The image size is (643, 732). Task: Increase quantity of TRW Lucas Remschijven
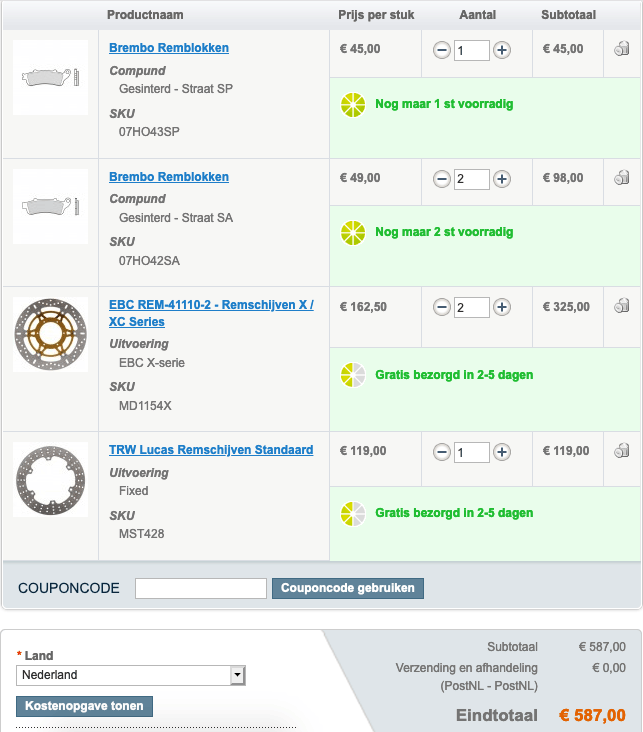pos(502,453)
